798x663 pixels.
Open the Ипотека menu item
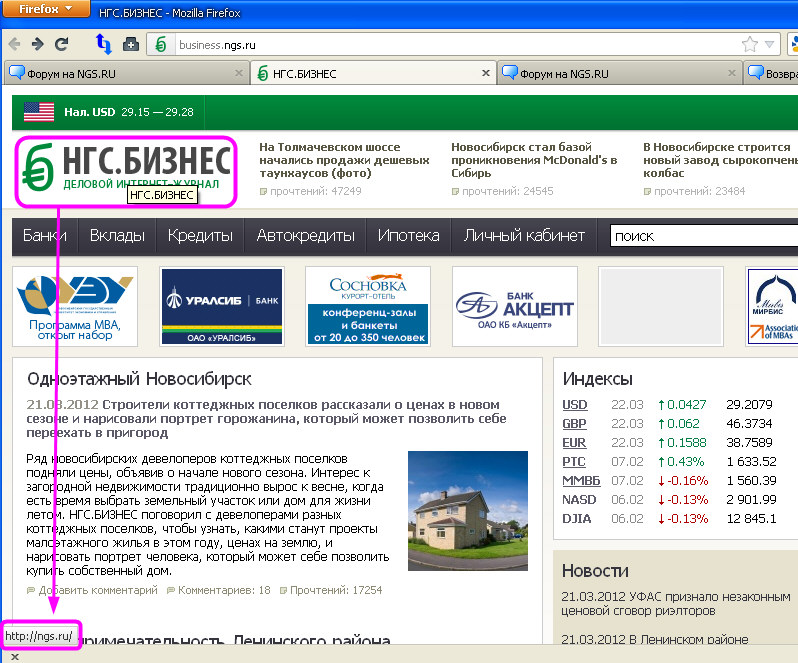coord(408,236)
